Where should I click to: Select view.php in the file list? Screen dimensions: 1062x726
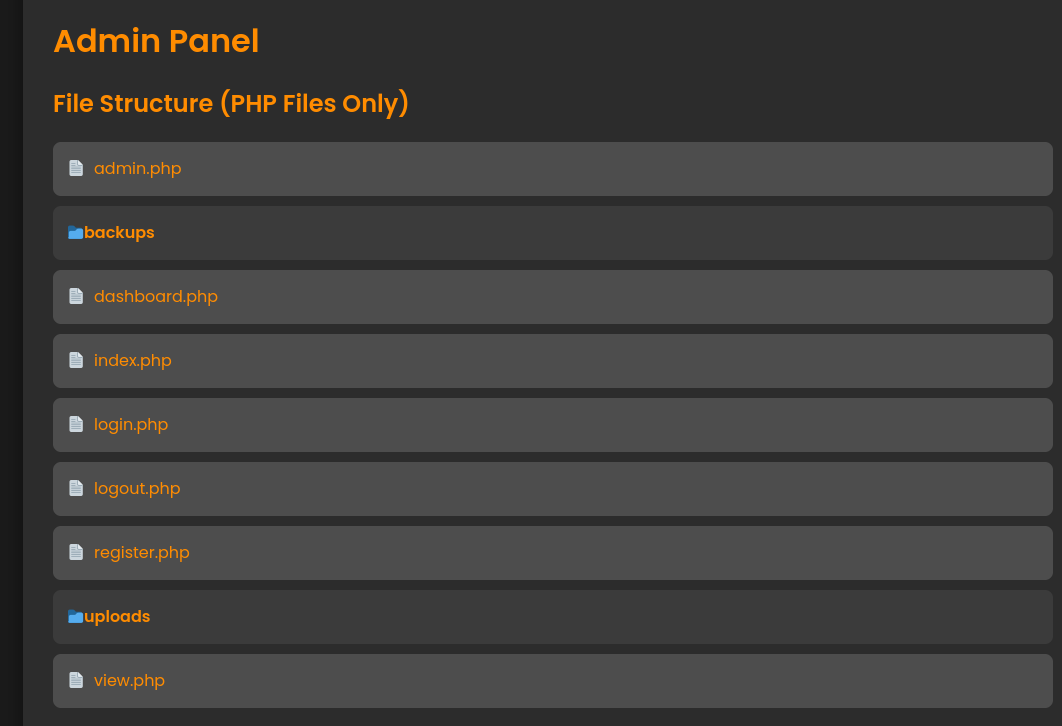129,680
